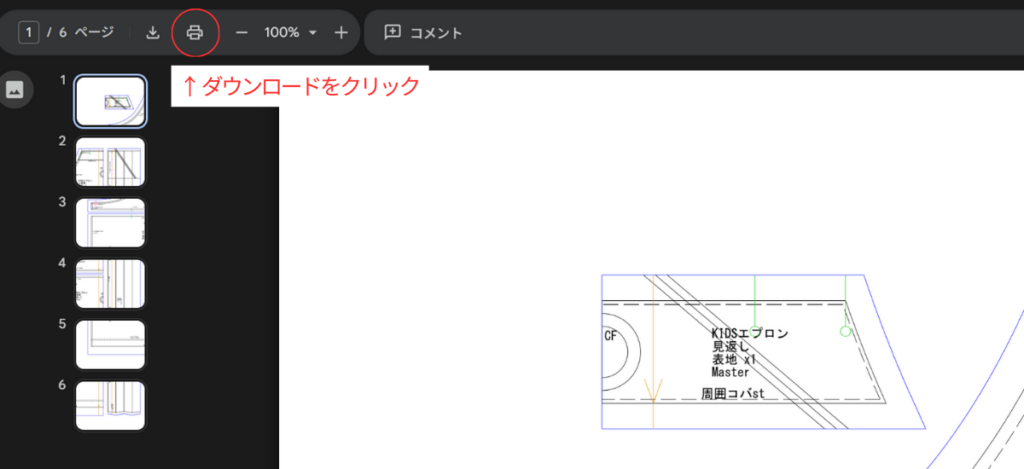Viewport: 1024px width, 469px height.
Task: Select the page 1 thumbnail
Action: [111, 101]
